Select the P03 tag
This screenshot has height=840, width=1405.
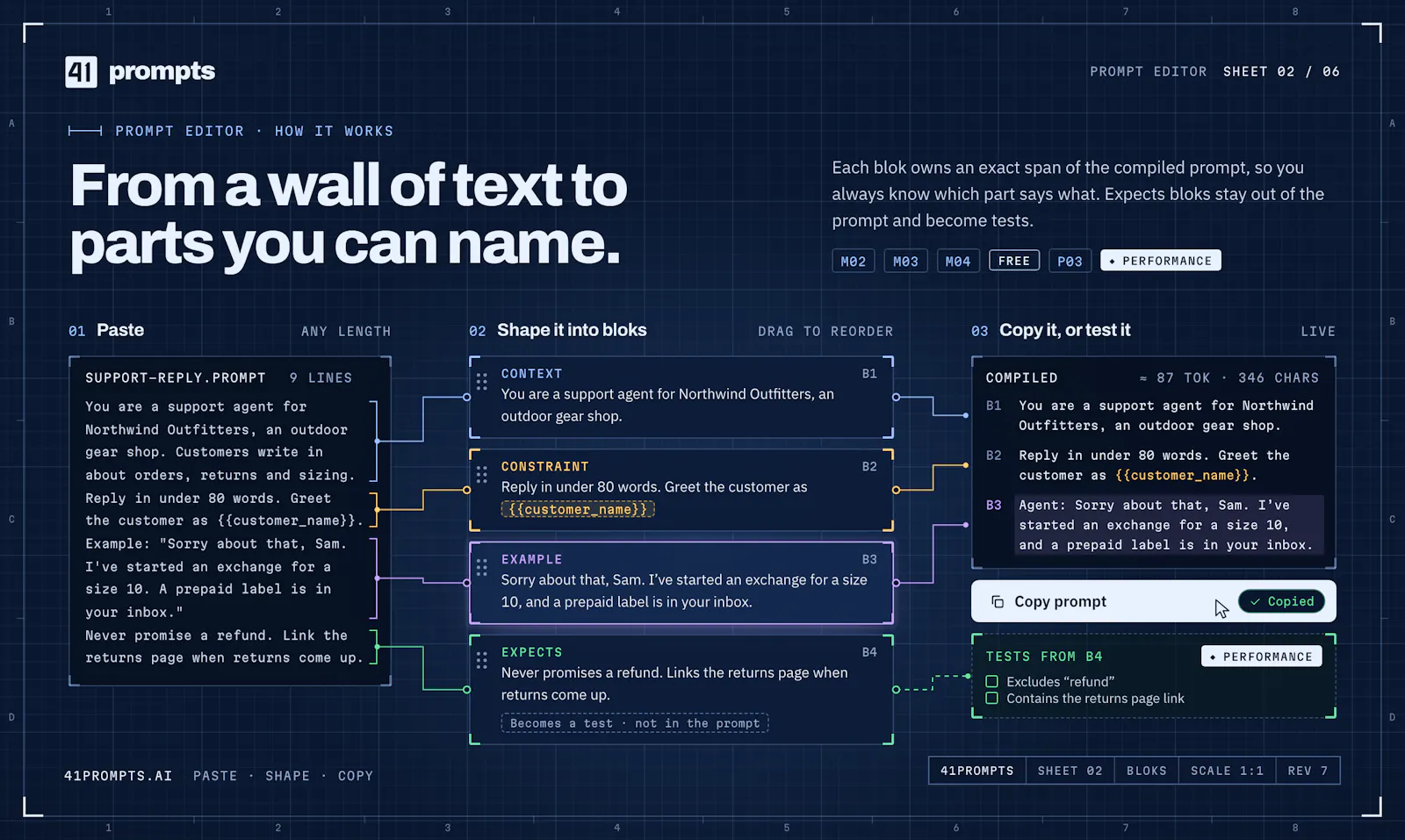tap(1070, 261)
